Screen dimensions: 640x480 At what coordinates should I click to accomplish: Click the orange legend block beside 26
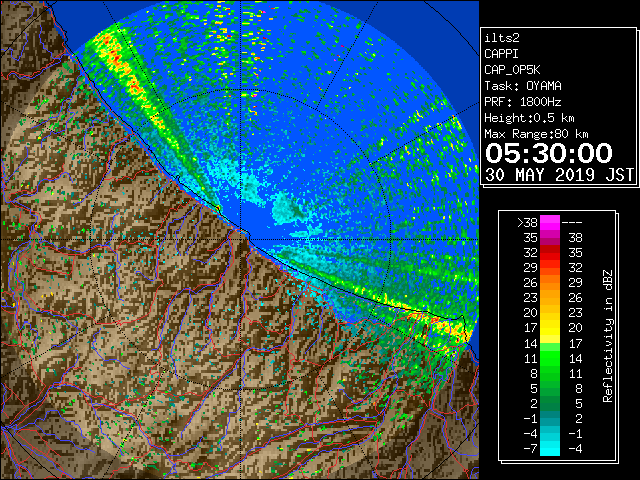[550, 283]
